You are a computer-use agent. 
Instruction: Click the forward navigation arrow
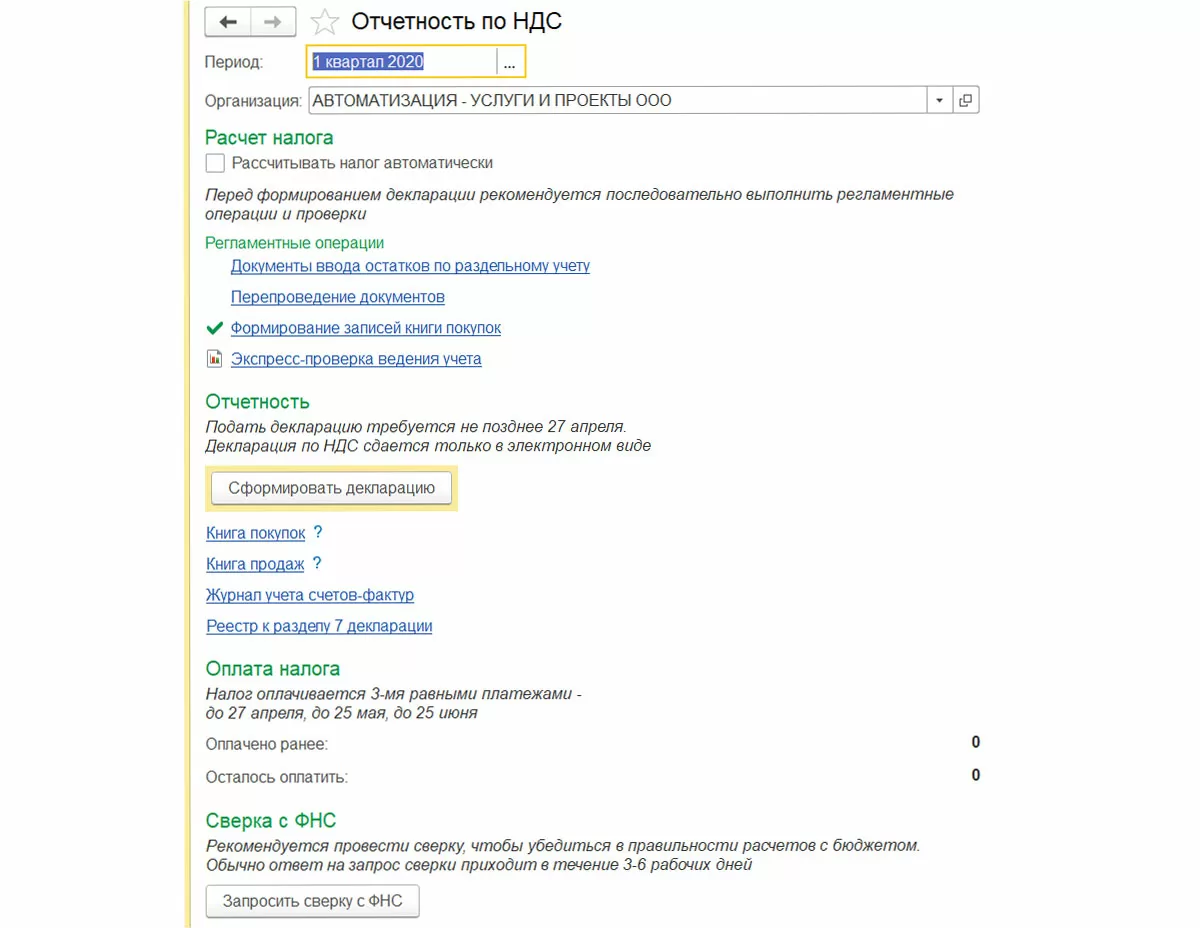click(273, 22)
